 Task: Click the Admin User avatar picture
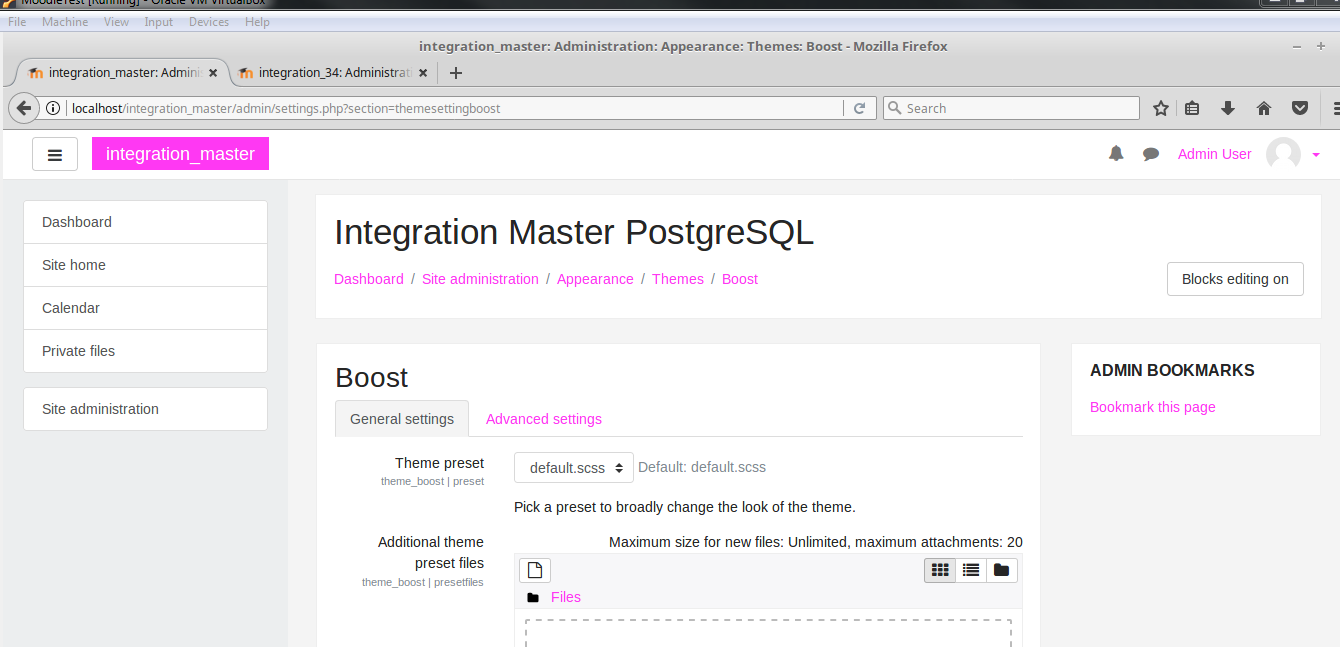pyautogui.click(x=1283, y=154)
